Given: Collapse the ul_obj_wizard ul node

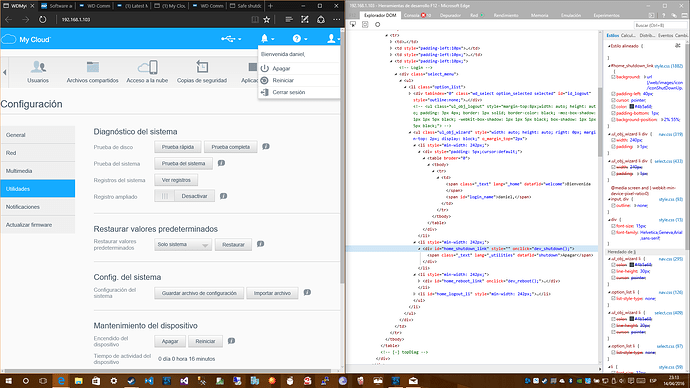Looking at the screenshot, I should click(410, 132).
